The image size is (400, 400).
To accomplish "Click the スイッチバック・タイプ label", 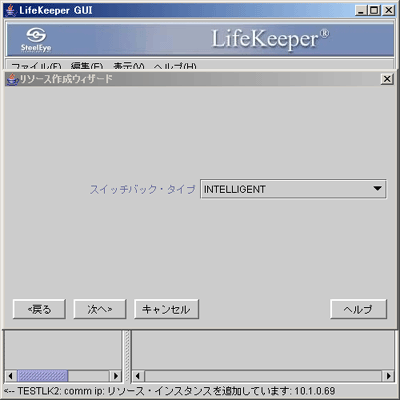I will (142, 189).
